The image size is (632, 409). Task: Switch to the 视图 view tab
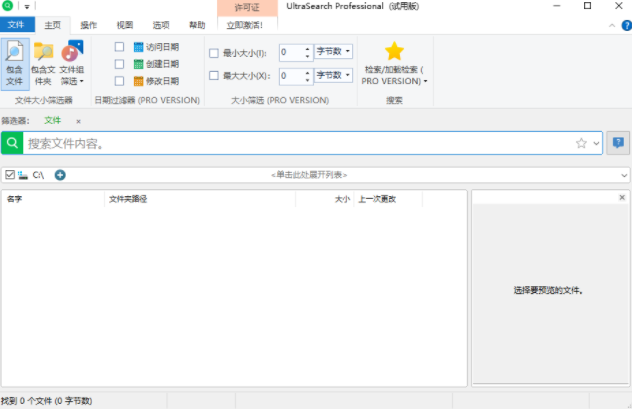pos(125,25)
